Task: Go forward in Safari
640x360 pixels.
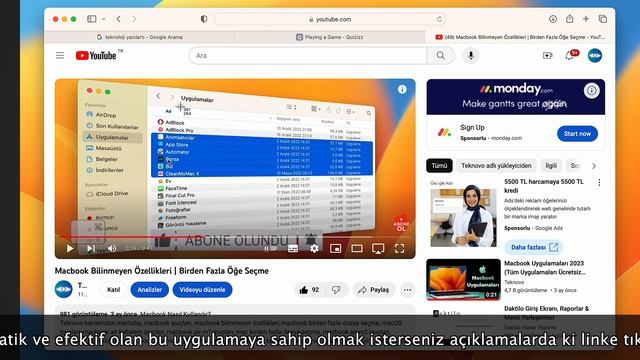Action: 134,19
